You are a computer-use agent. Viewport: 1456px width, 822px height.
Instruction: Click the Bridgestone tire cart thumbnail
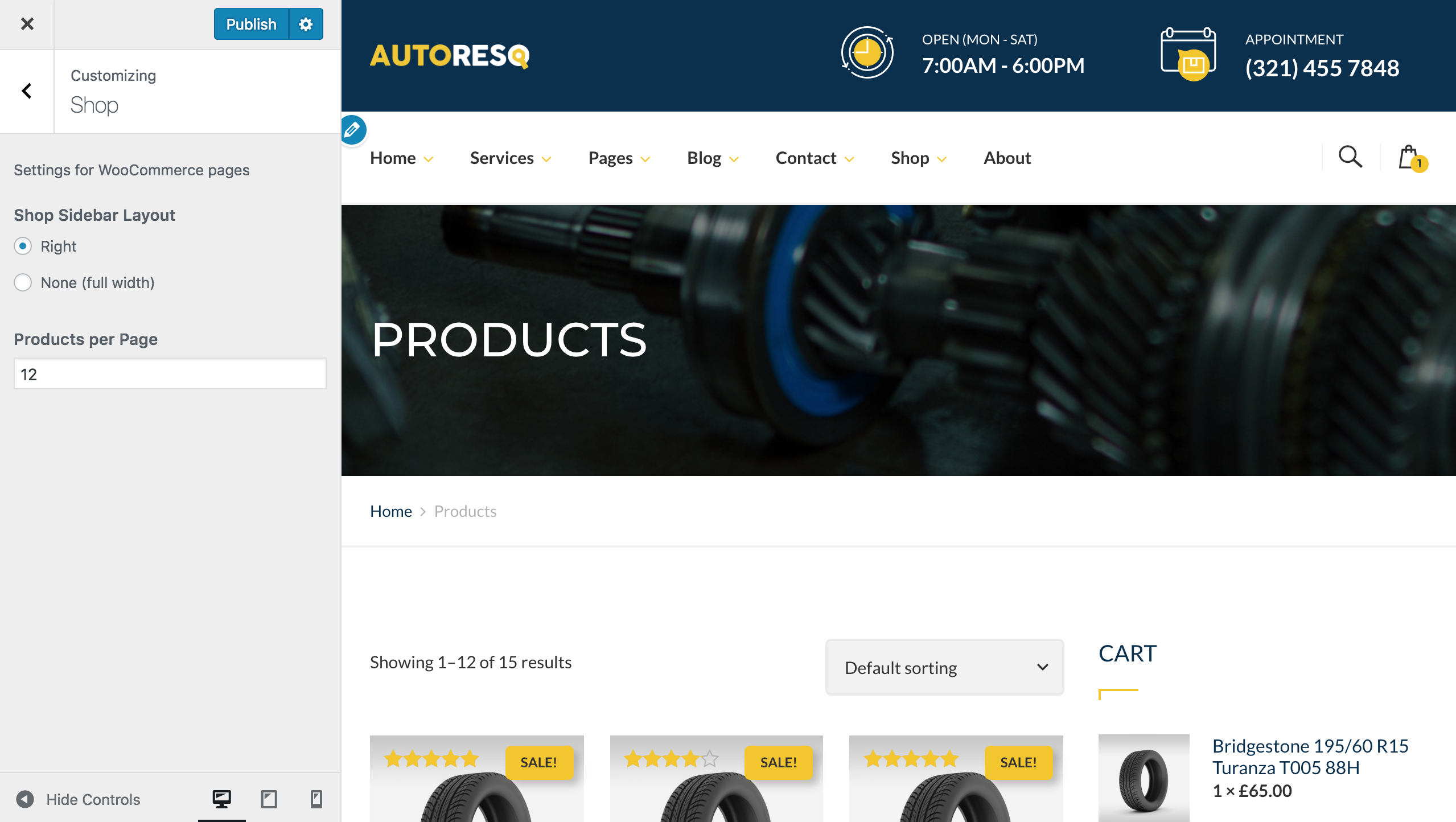[1144, 778]
